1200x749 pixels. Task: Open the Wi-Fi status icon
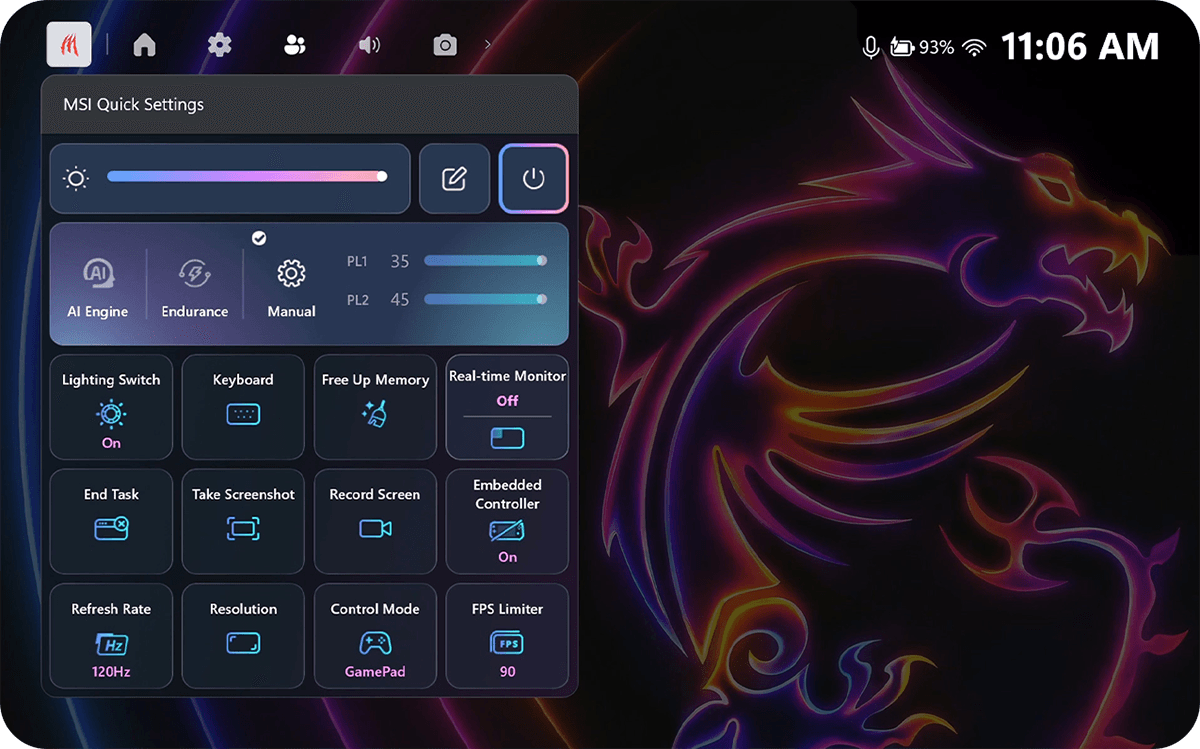click(974, 47)
